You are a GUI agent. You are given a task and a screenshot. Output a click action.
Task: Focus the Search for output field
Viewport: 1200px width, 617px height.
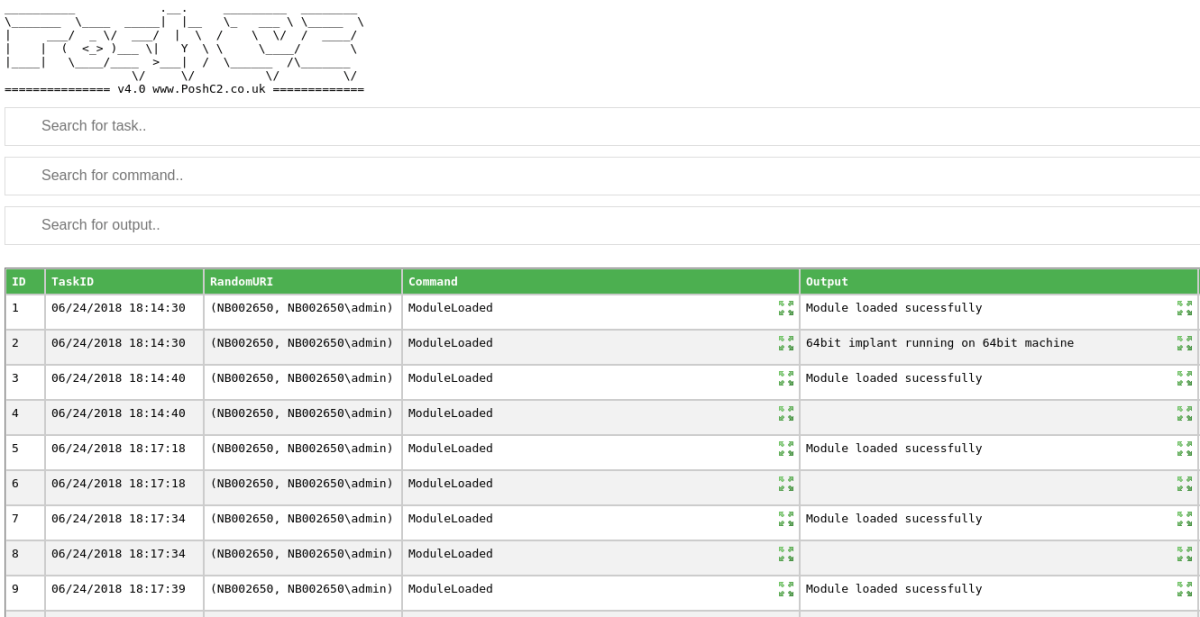(600, 225)
